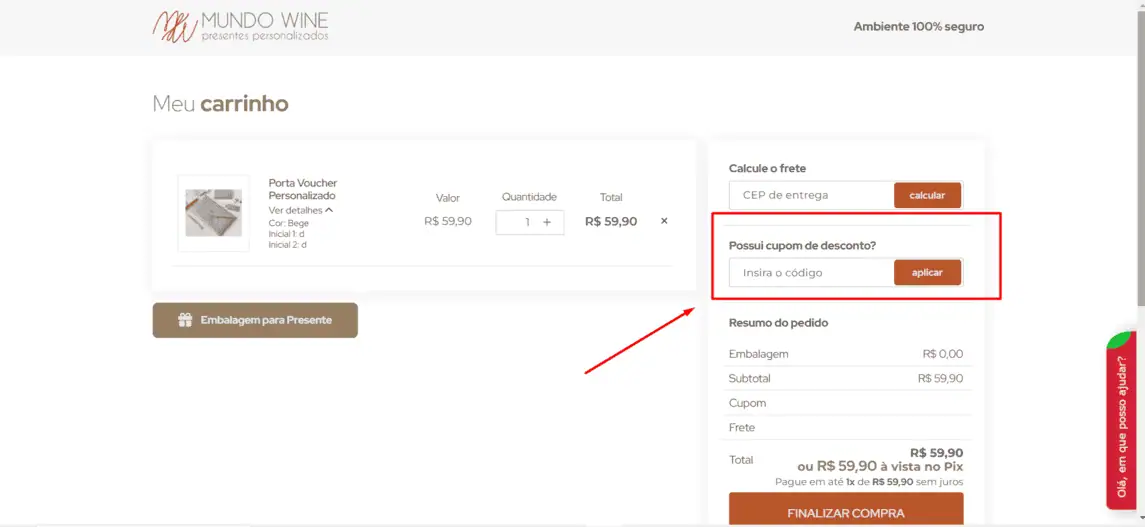Click the Ambiente 100% seguro text
Image resolution: width=1145 pixels, height=527 pixels.
click(x=918, y=27)
